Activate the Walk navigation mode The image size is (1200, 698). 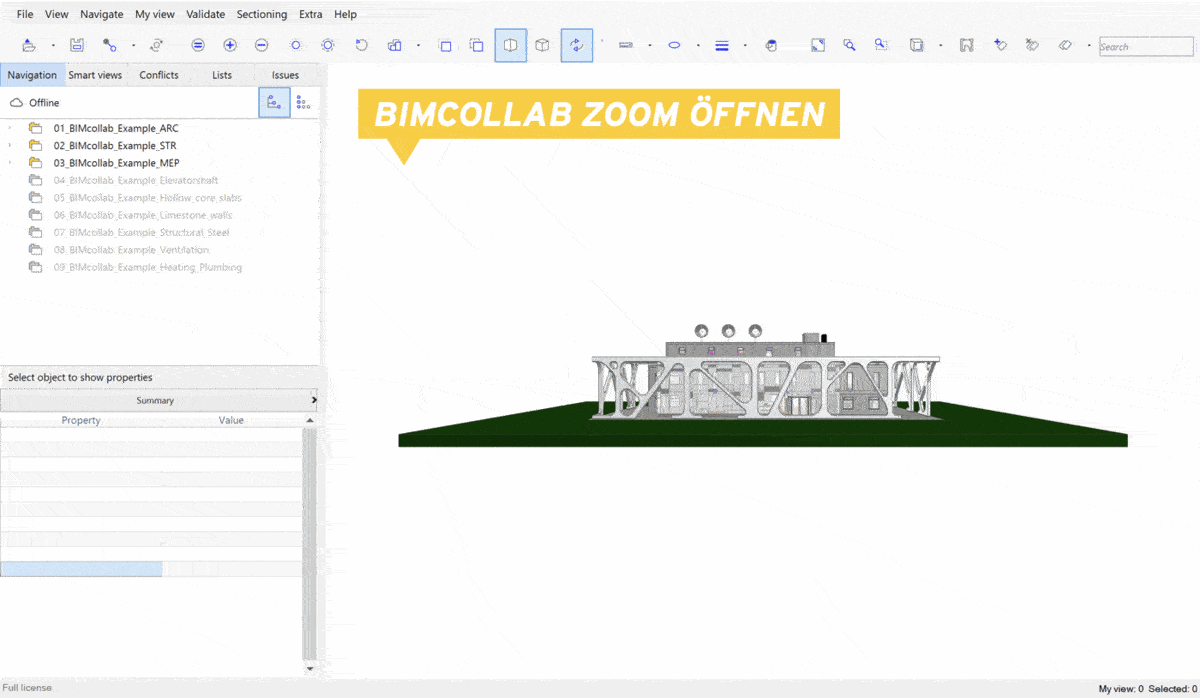[577, 45]
